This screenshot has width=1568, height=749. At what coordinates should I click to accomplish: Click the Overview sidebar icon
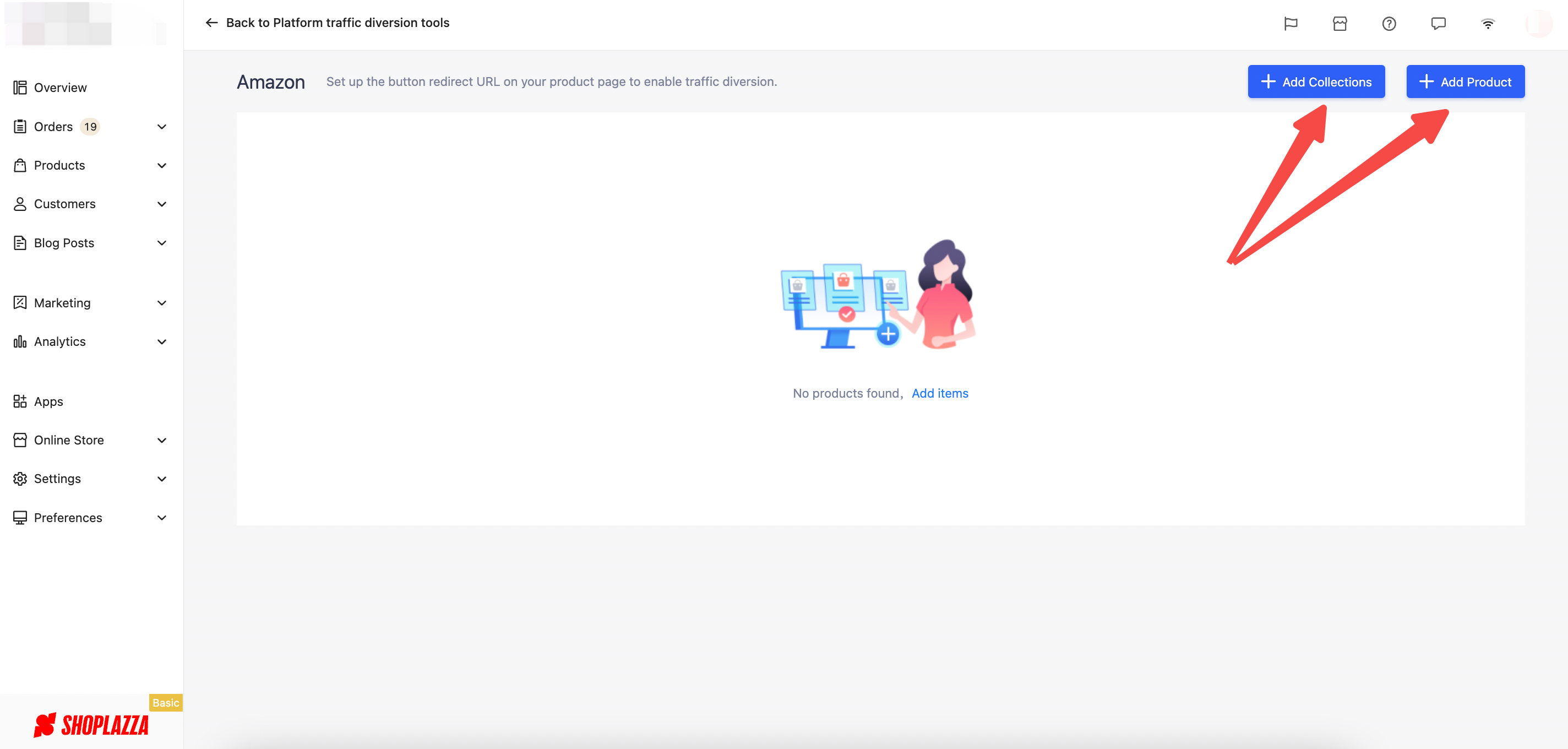[20, 88]
